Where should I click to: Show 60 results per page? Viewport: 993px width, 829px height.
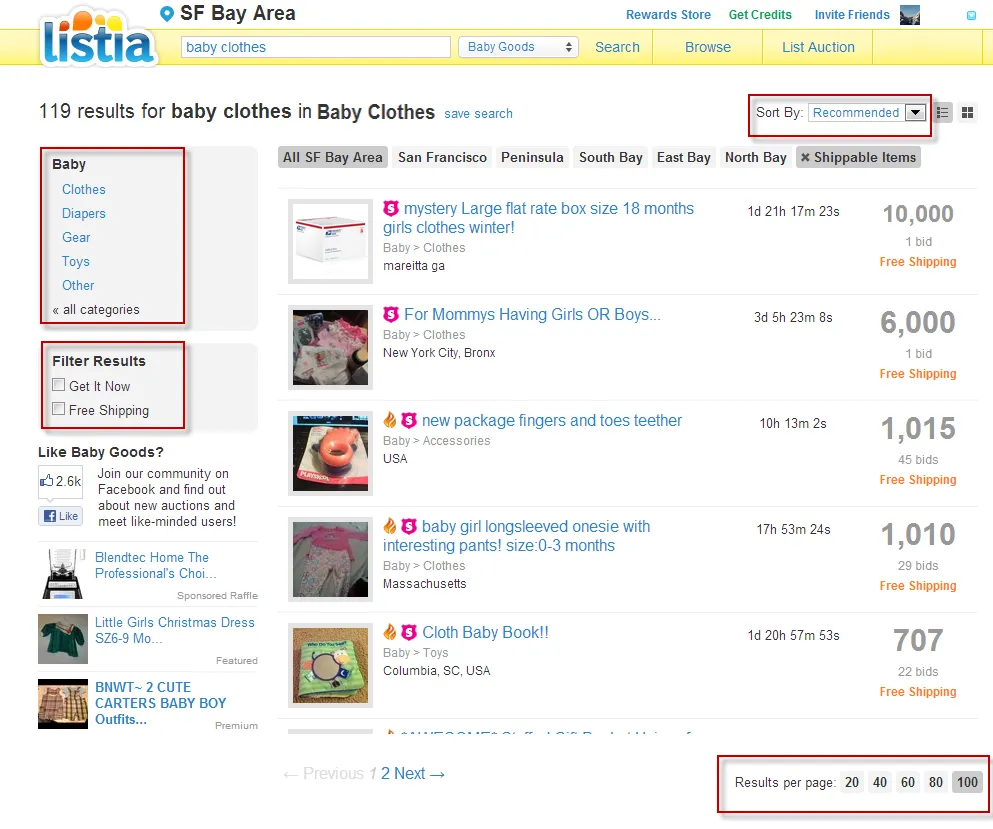click(908, 782)
